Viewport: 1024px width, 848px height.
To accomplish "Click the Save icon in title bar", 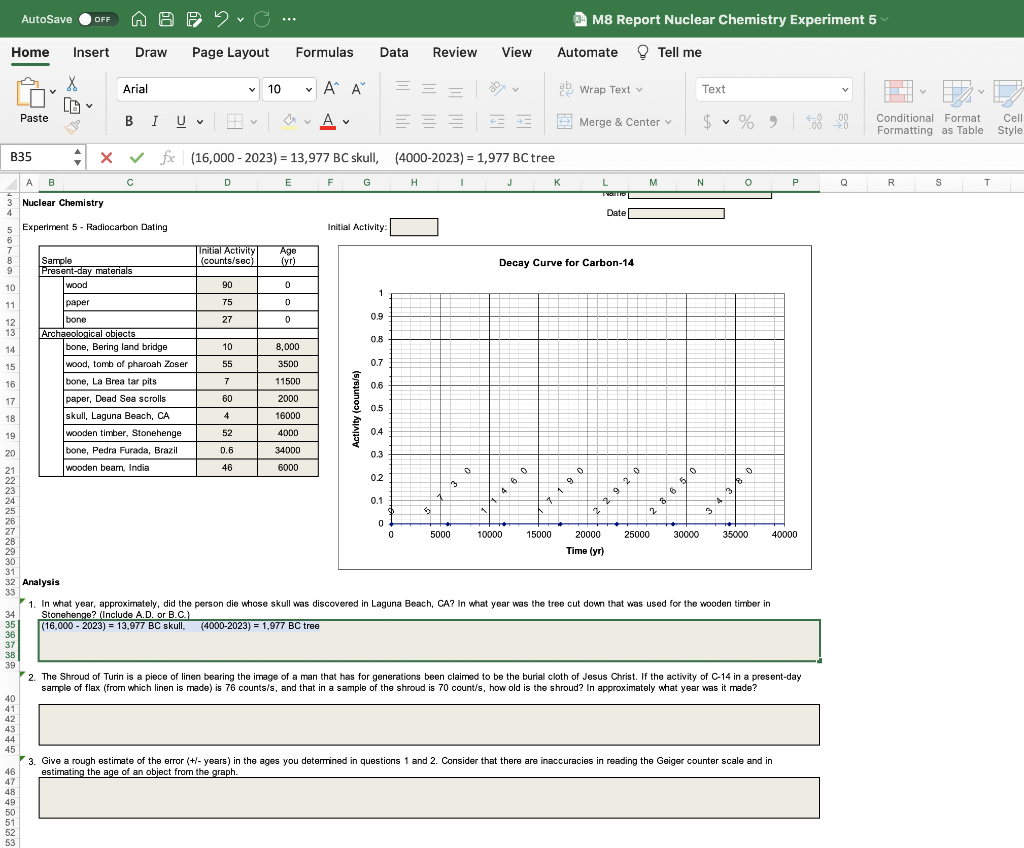I will pos(167,20).
